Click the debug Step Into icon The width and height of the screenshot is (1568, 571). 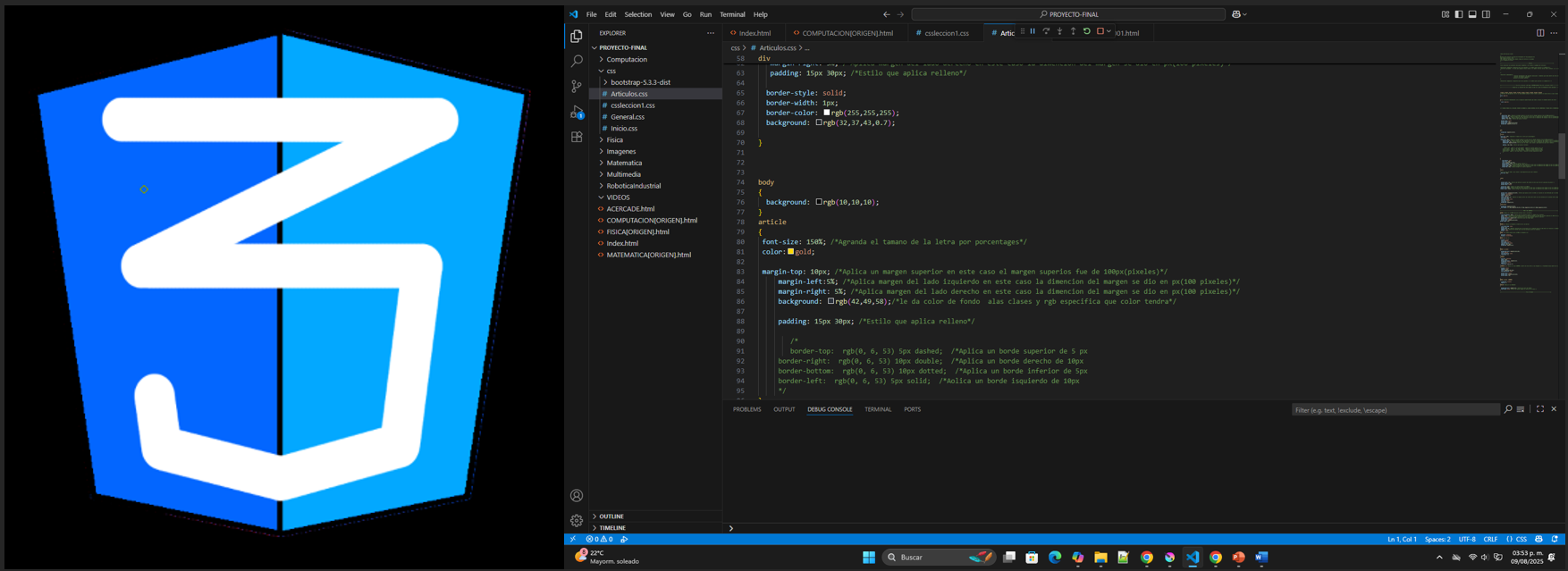click(1059, 32)
